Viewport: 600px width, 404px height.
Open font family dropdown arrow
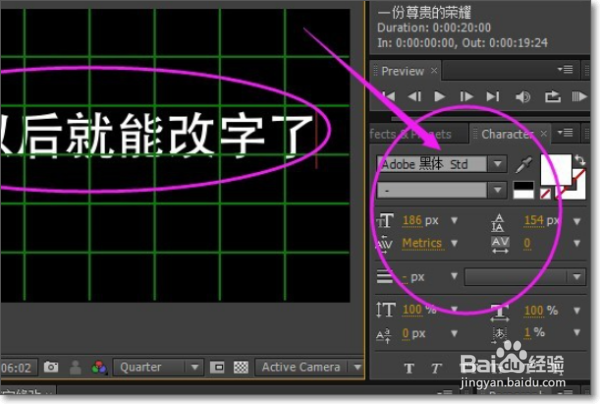tap(497, 164)
